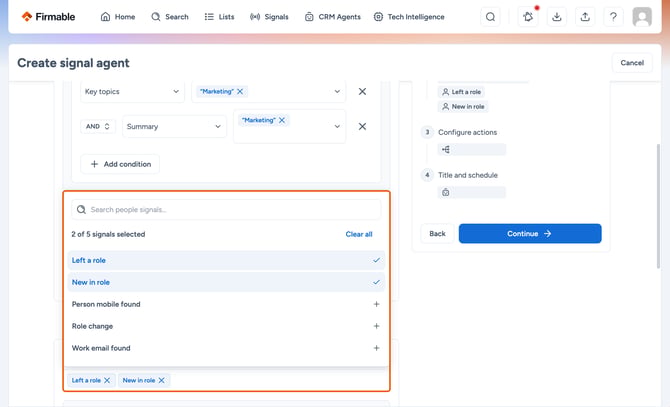670x407 pixels.
Task: Remove "Marketing" tag from Summary row
Action: coord(282,120)
